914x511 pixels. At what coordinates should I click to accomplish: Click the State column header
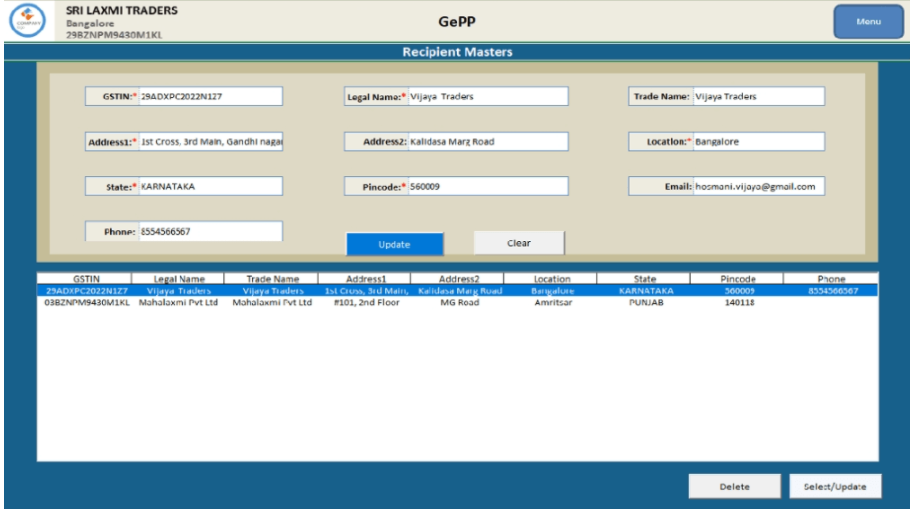point(644,279)
